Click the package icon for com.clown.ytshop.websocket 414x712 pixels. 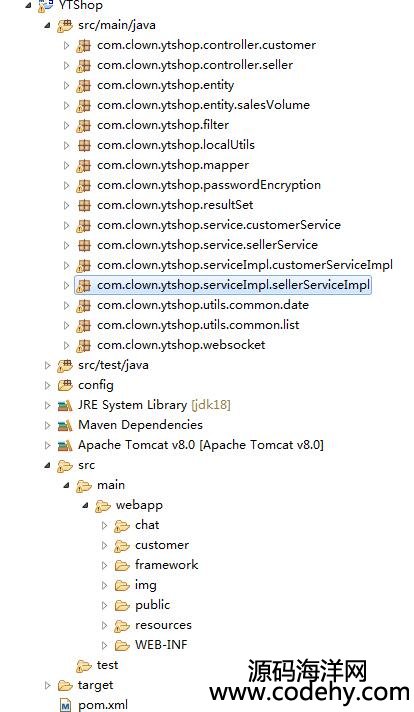[83, 345]
